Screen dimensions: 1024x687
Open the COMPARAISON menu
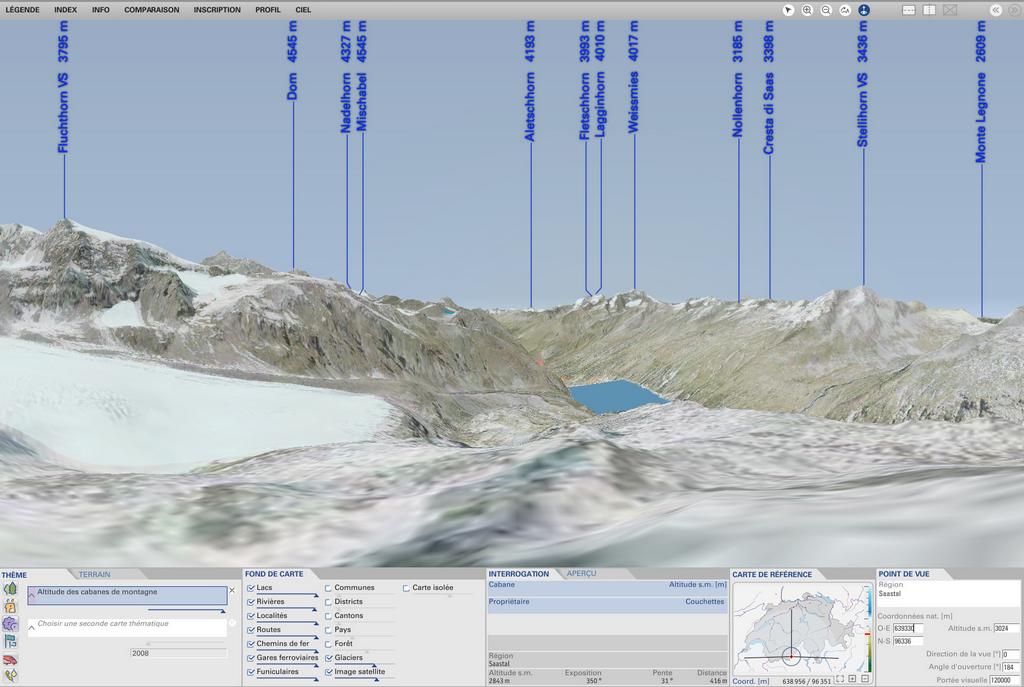152,10
